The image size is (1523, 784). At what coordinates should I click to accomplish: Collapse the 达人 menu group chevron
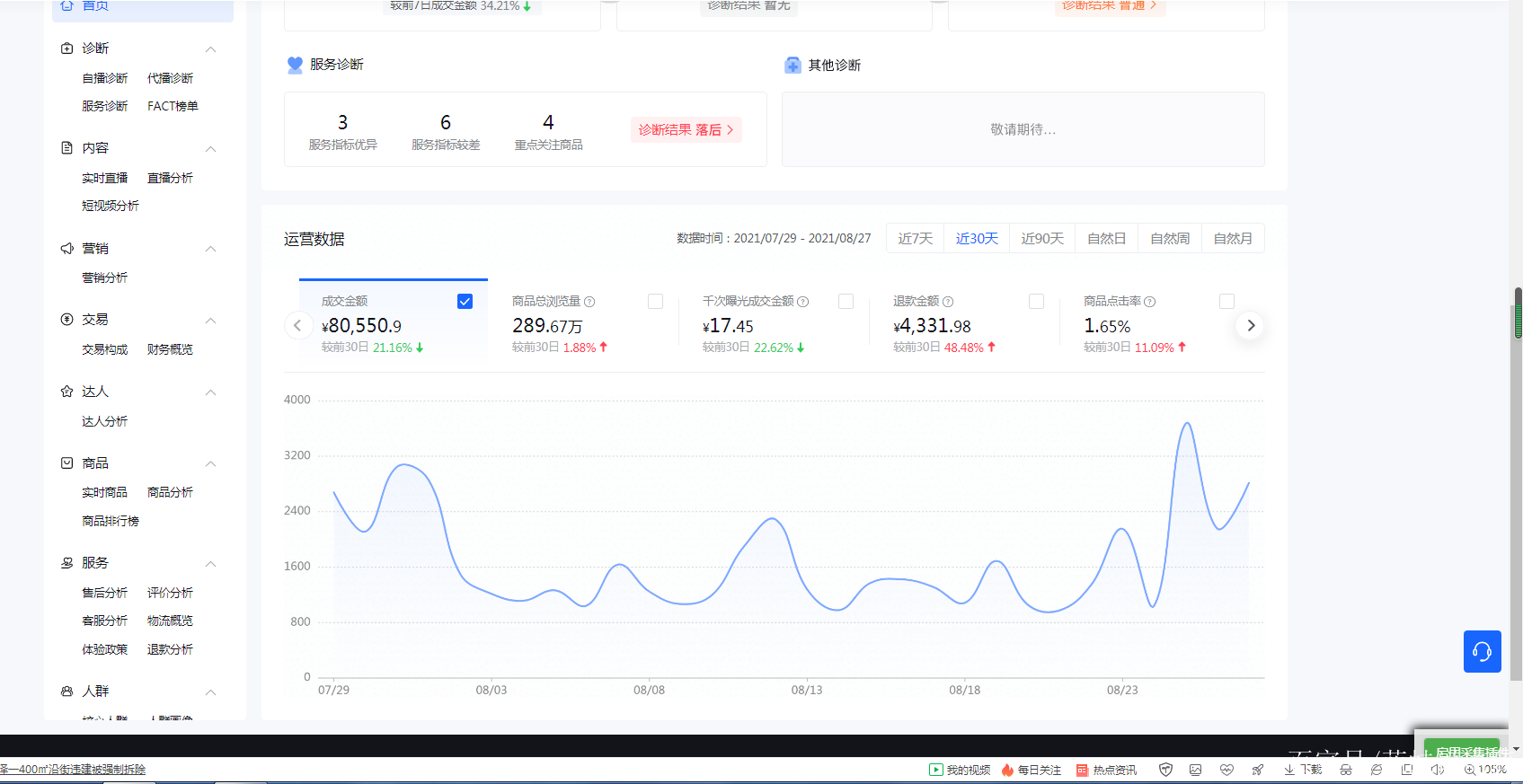pyautogui.click(x=210, y=392)
